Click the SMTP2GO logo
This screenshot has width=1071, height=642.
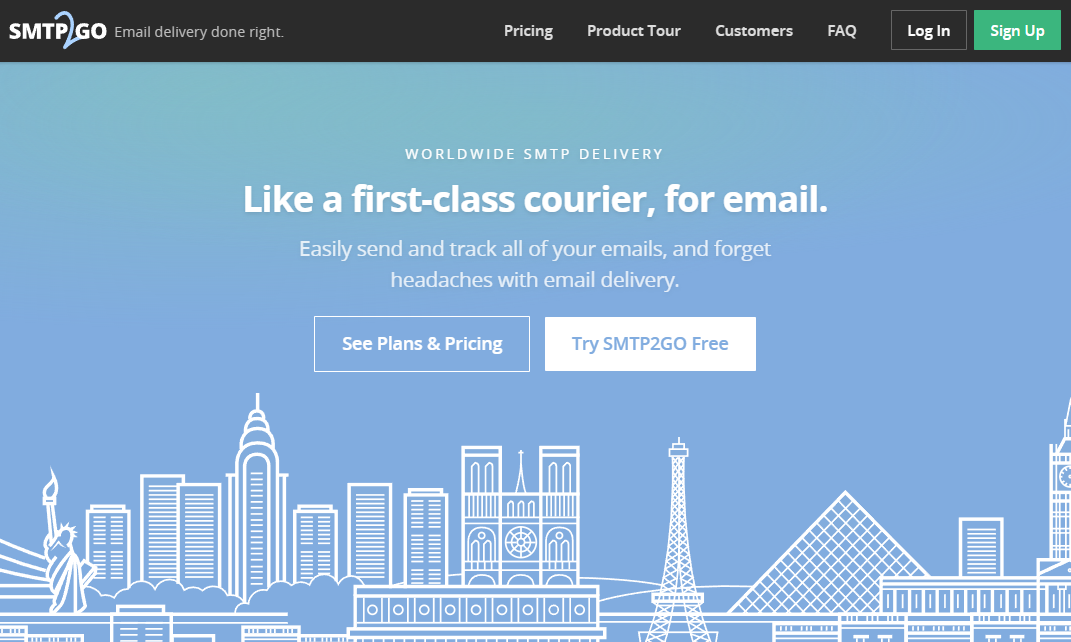[58, 30]
